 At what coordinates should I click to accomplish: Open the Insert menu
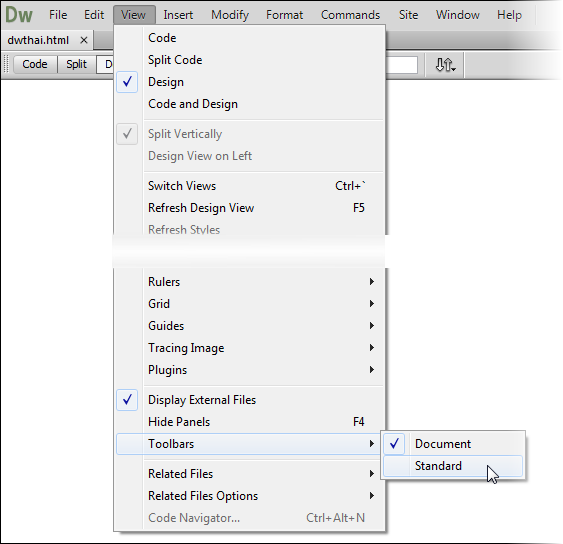pos(178,15)
